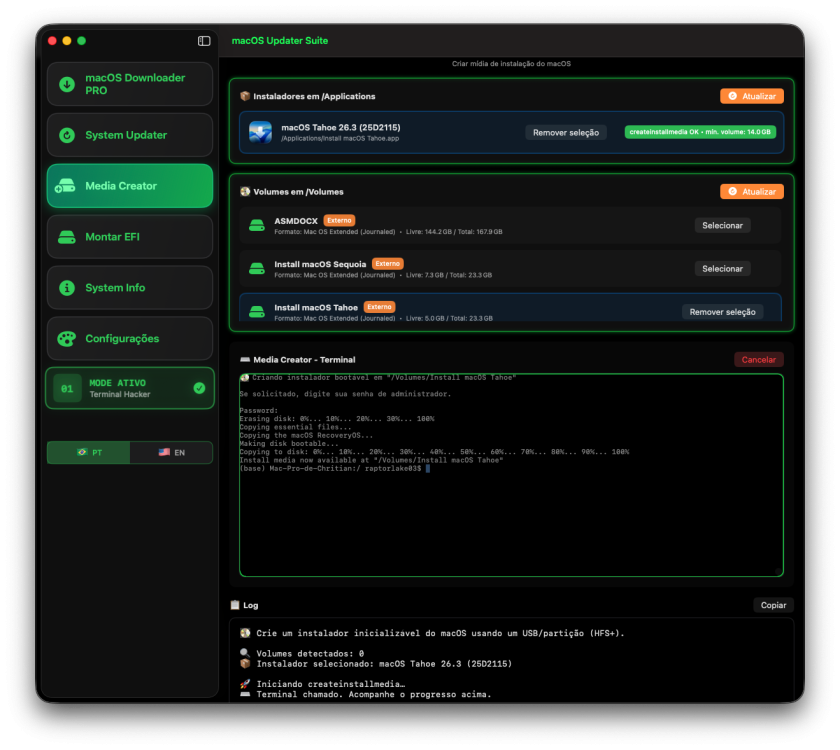Click the createinstallmedia OK status badge
Image resolution: width=840 pixels, height=750 pixels.
(700, 132)
